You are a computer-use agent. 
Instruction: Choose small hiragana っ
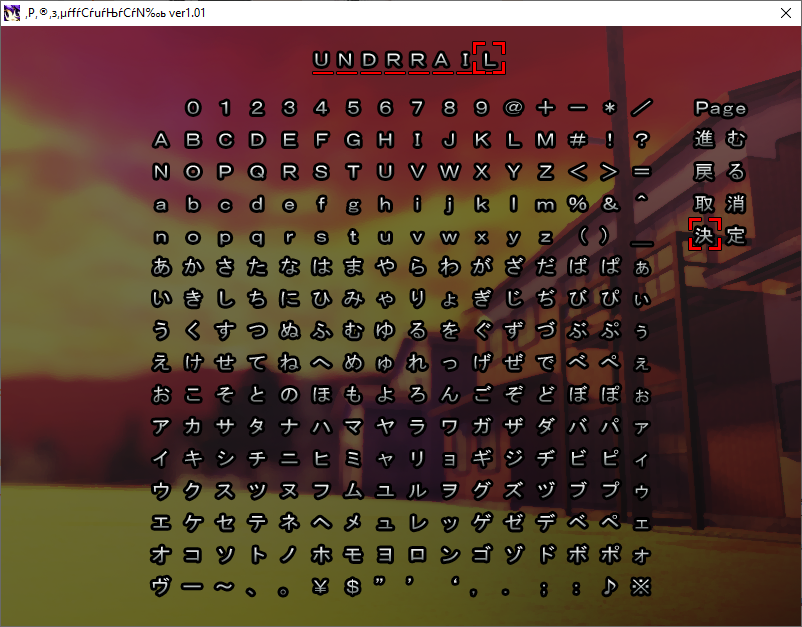click(x=450, y=364)
